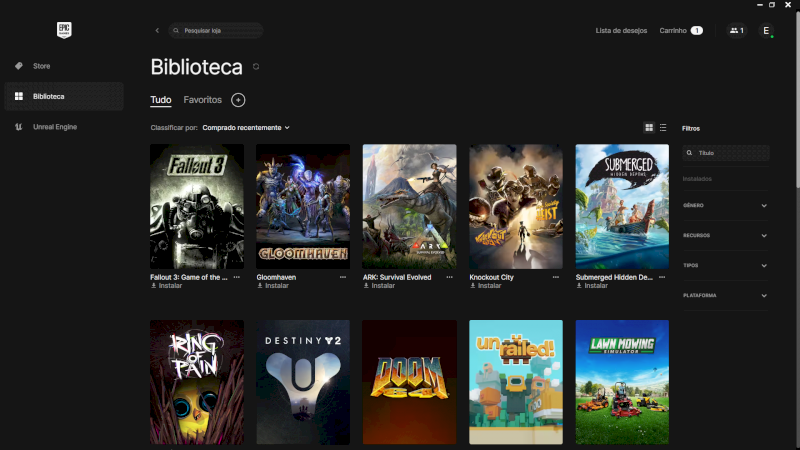
Task: Click the search magnifier icon in store bar
Action: coord(176,31)
